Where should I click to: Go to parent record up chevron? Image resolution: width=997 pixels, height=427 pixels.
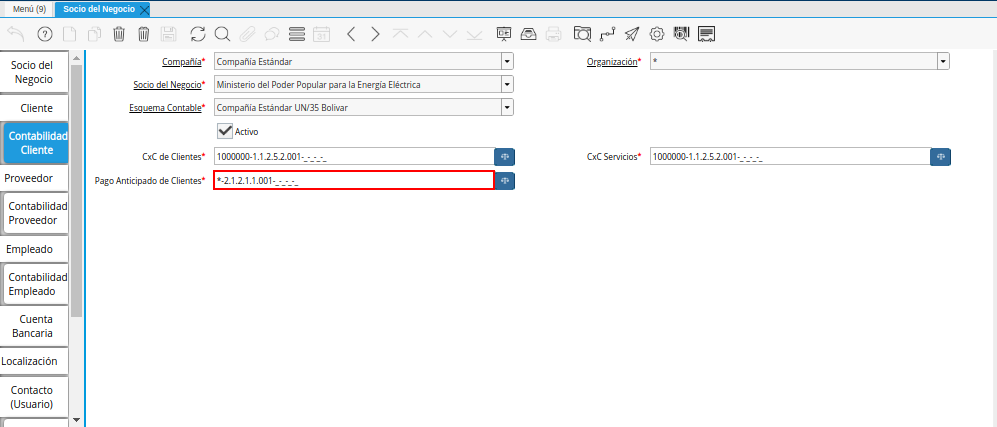click(425, 34)
